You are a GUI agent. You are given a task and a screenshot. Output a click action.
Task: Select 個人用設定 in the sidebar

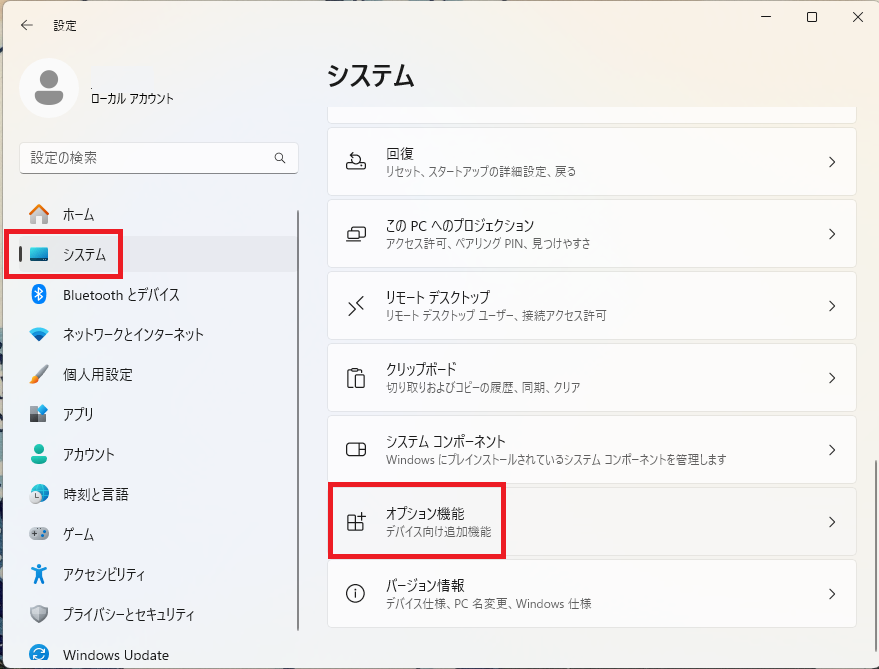(158, 375)
